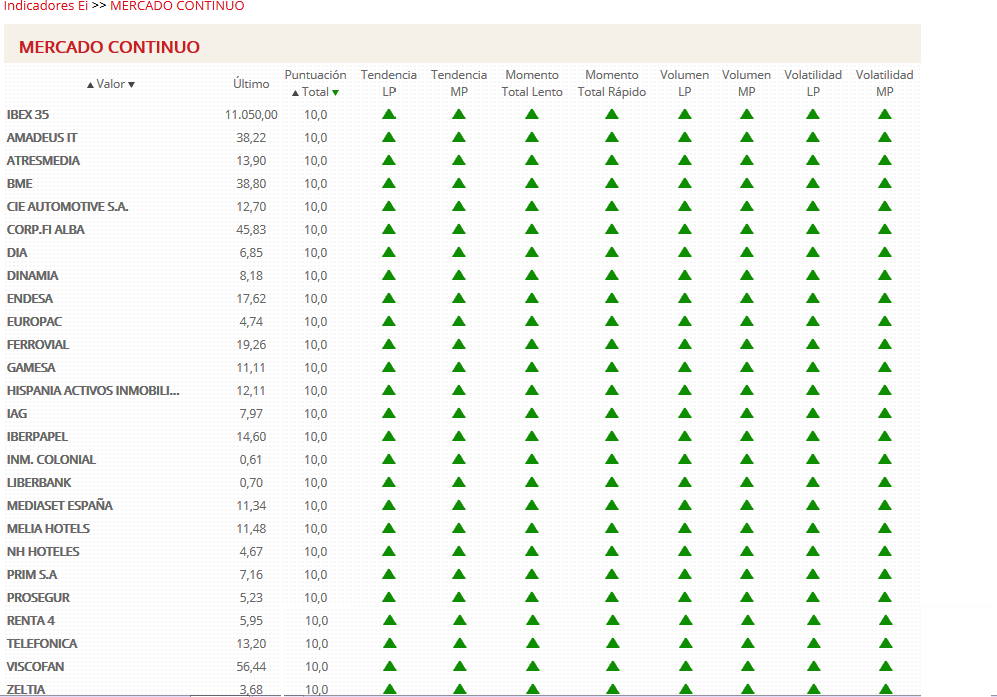Click DINAMIA Volatilidad MP green triangle
The width and height of the screenshot is (997, 697).
pos(885,275)
